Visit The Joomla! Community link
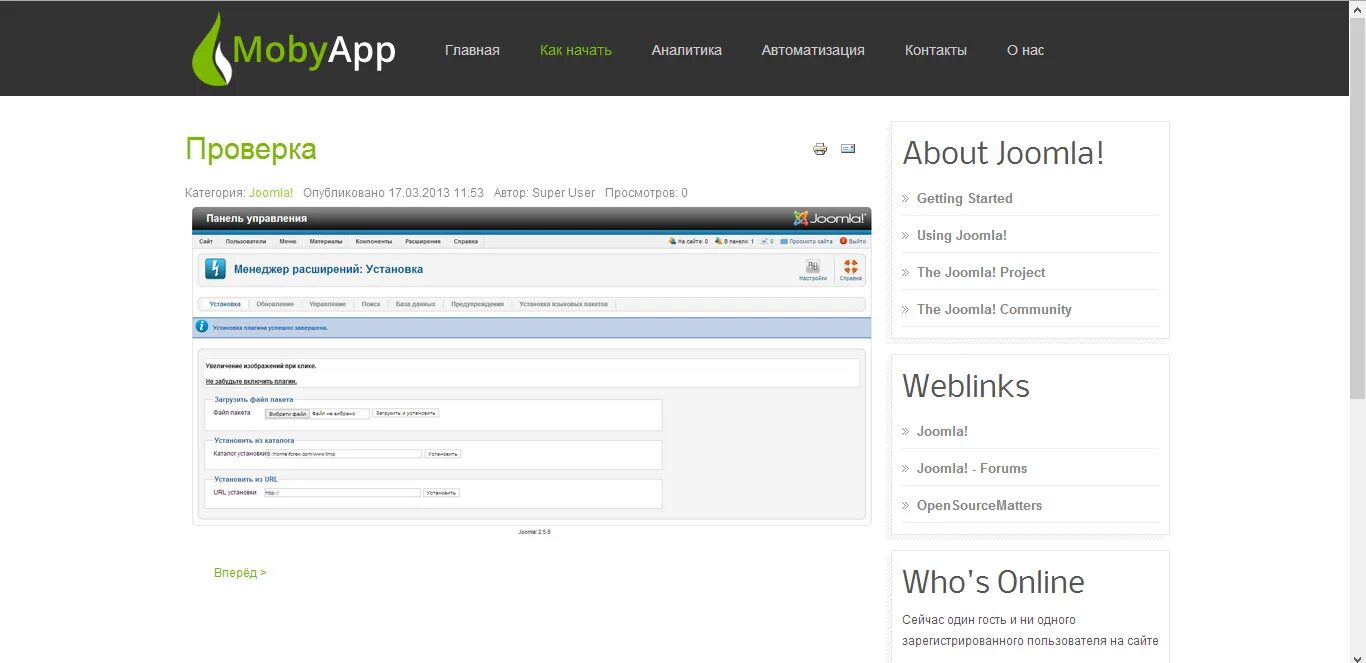Viewport: 1366px width, 663px height. tap(994, 309)
